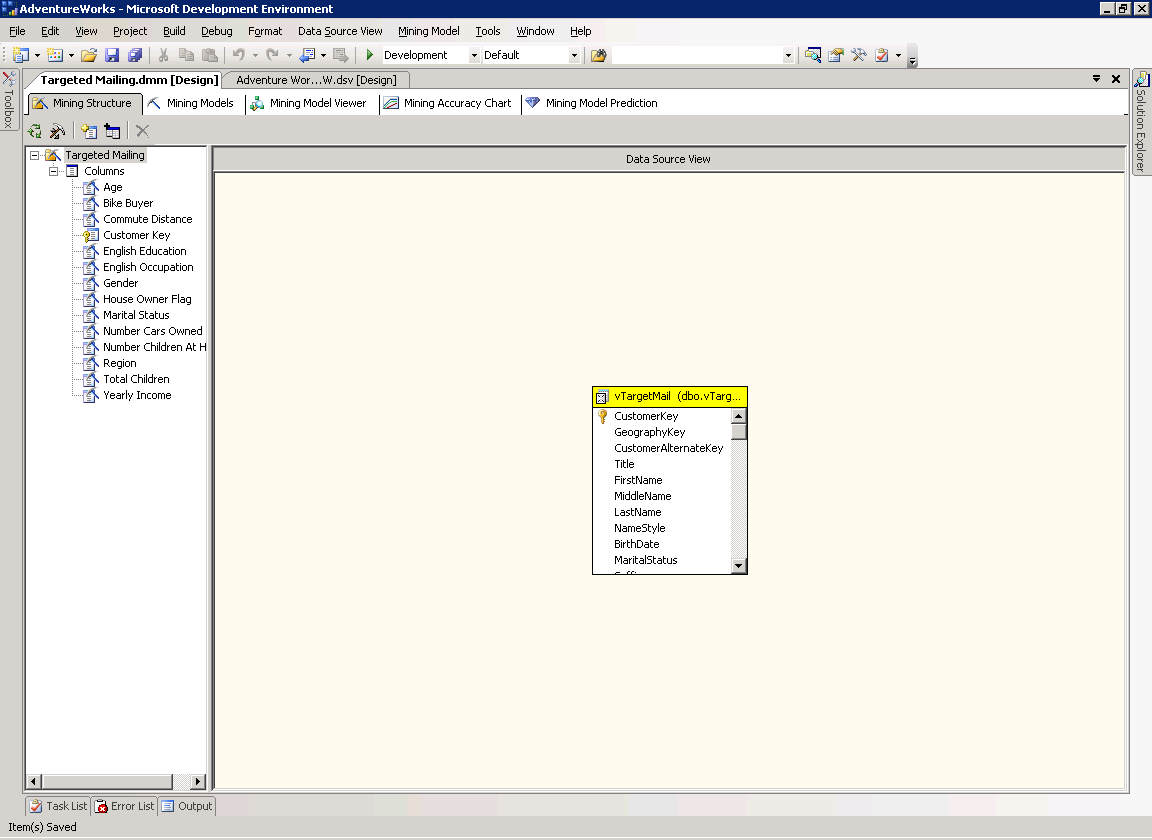Open the File menu

tap(17, 31)
